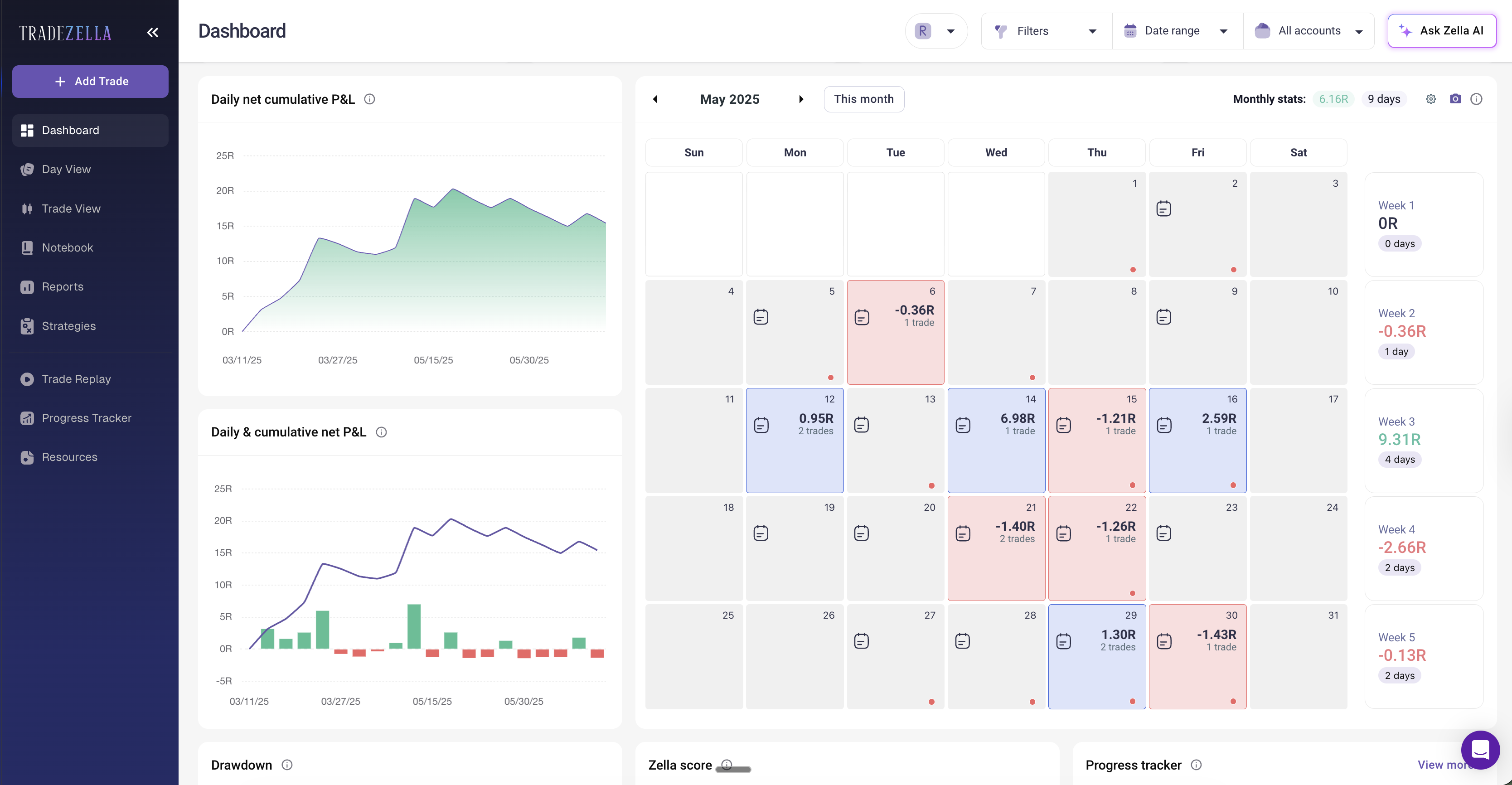Open Trade Replay in sidebar
This screenshot has width=1512, height=785.
pyautogui.click(x=76, y=379)
